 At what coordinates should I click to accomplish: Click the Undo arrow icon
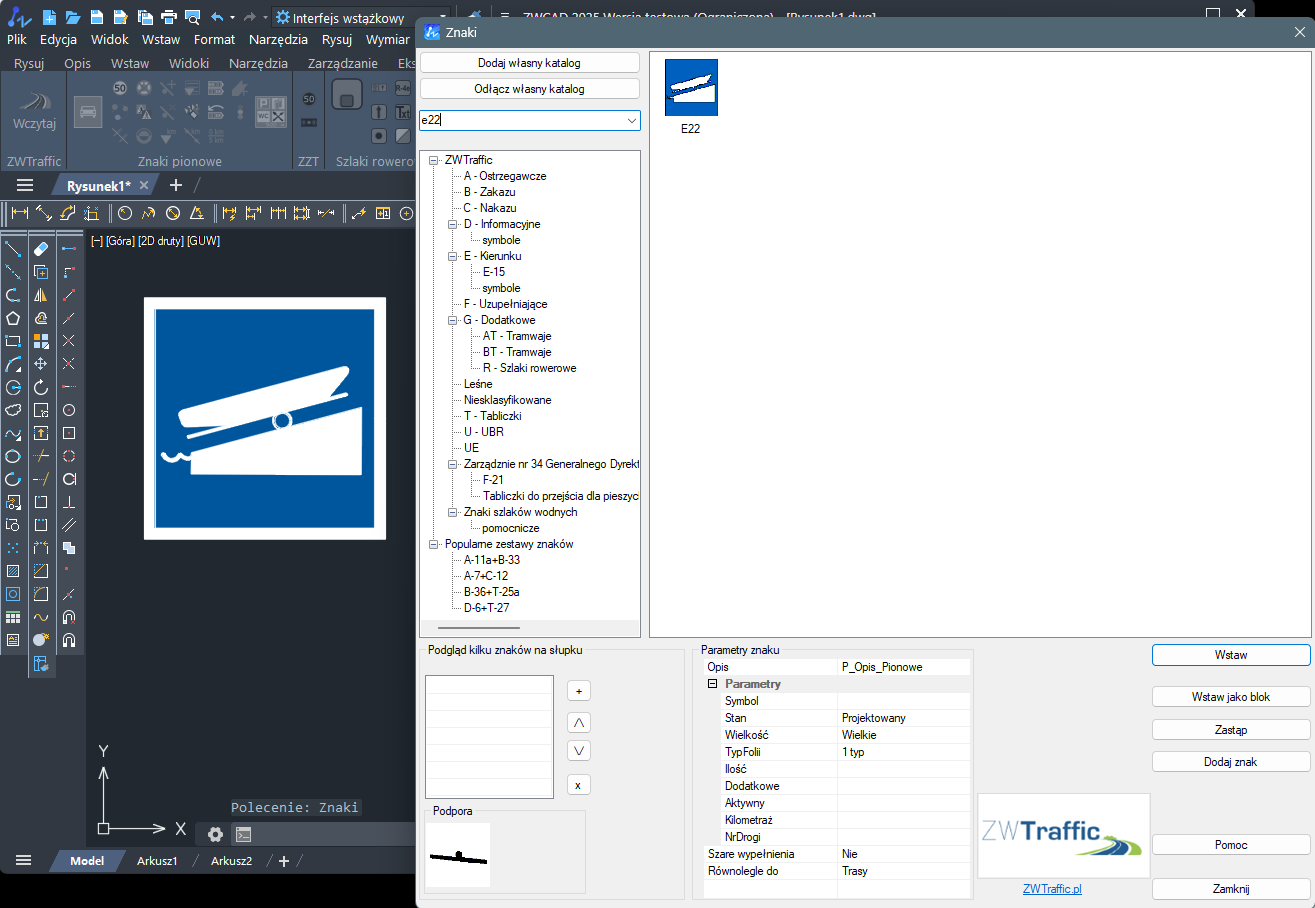click(x=217, y=17)
